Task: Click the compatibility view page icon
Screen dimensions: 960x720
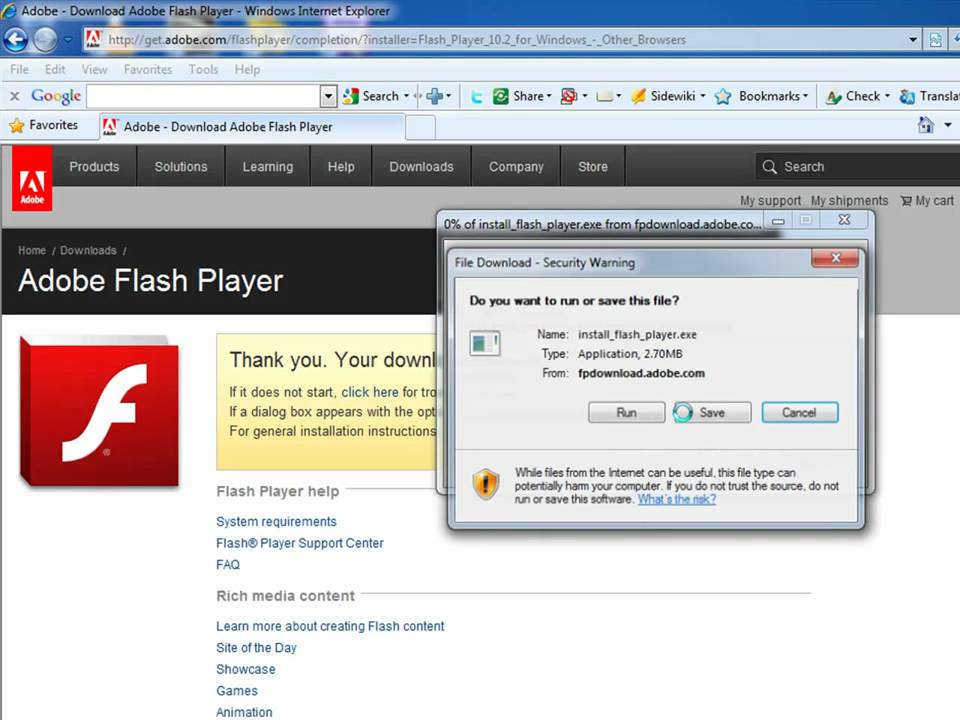Action: (x=935, y=40)
